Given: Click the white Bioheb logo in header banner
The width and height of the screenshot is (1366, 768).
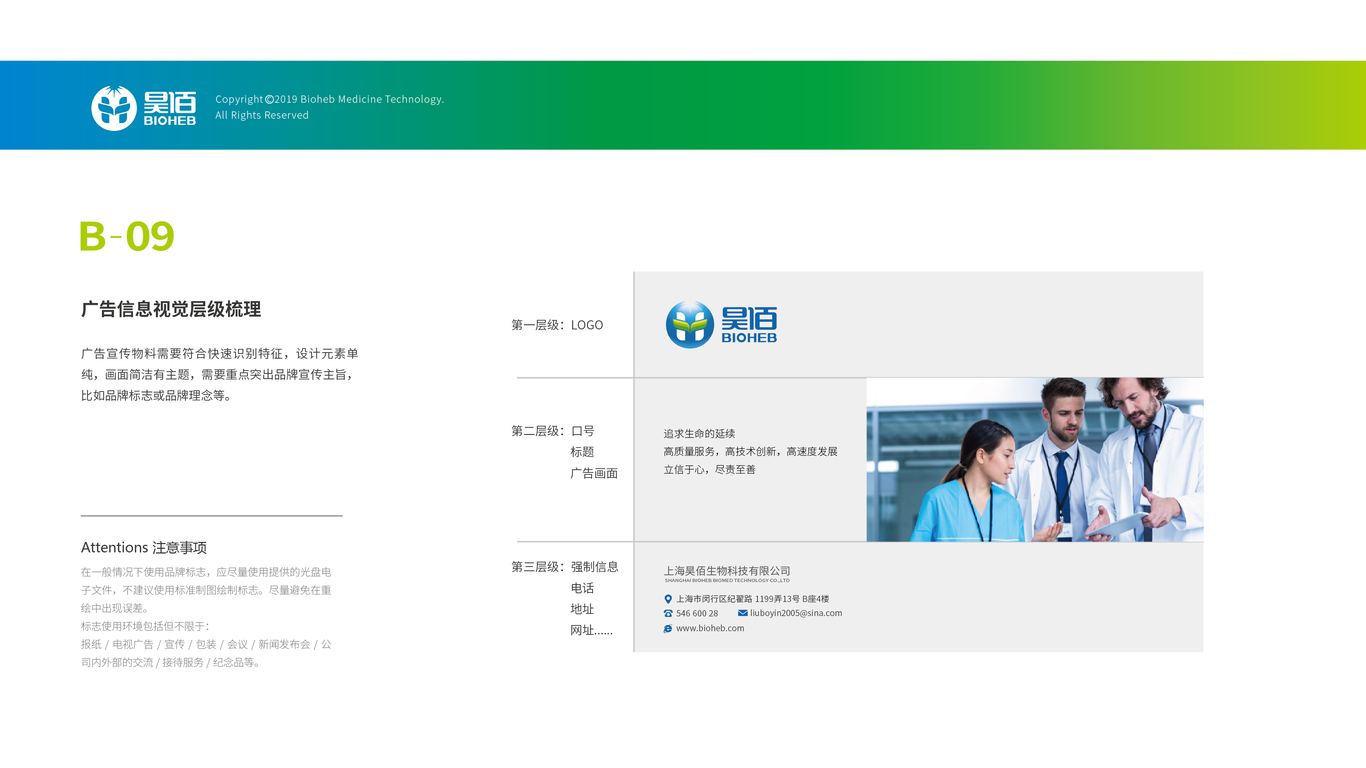Looking at the screenshot, I should tap(144, 108).
